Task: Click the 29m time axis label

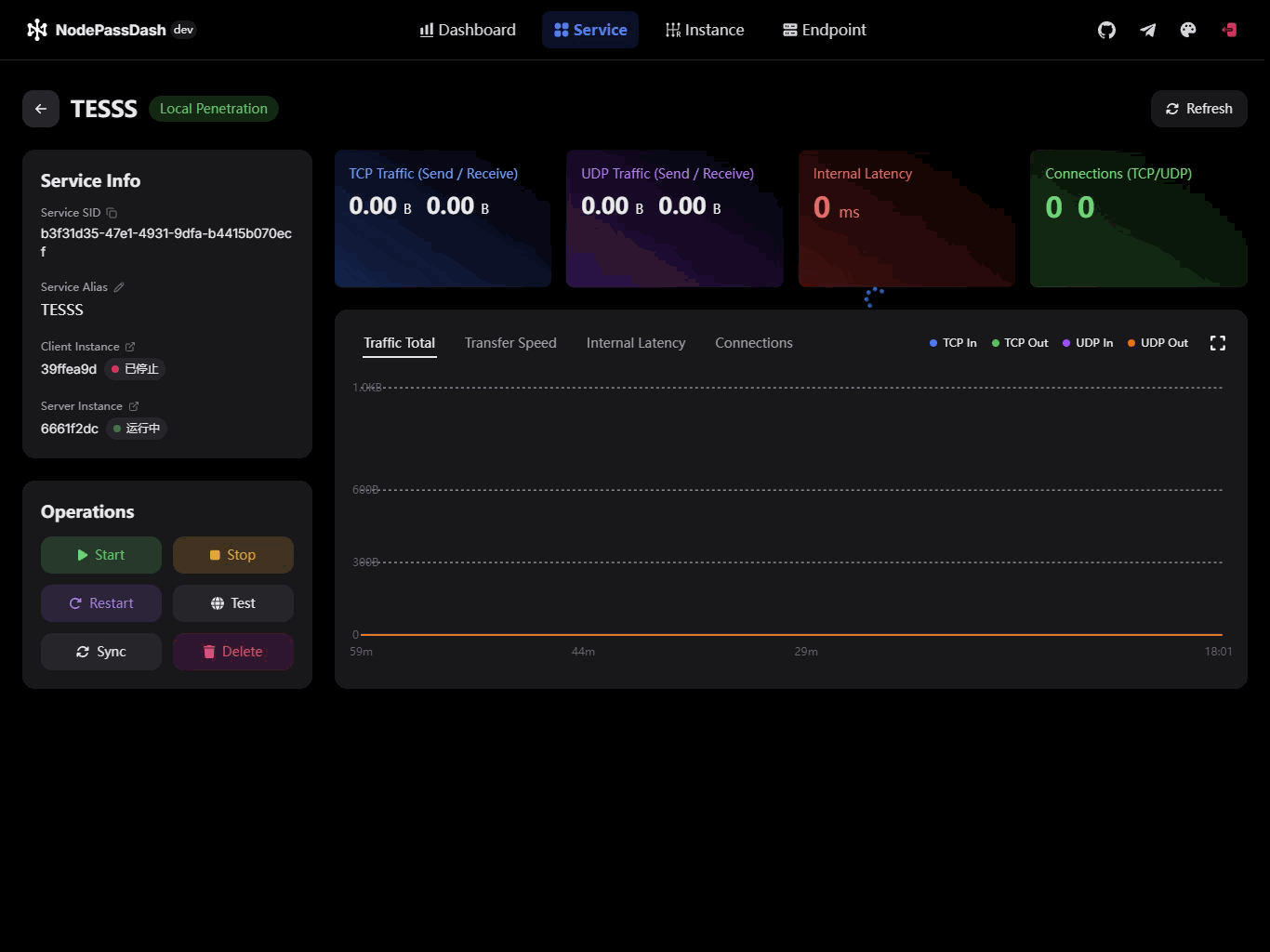Action: 806,652
